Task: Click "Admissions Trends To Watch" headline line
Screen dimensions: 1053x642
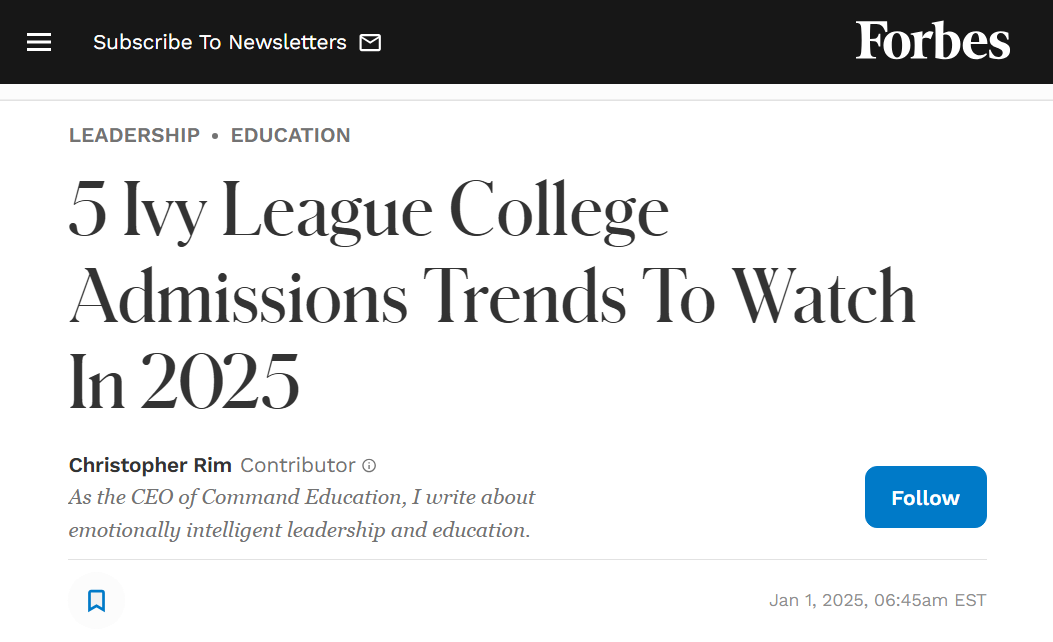Action: click(x=492, y=295)
